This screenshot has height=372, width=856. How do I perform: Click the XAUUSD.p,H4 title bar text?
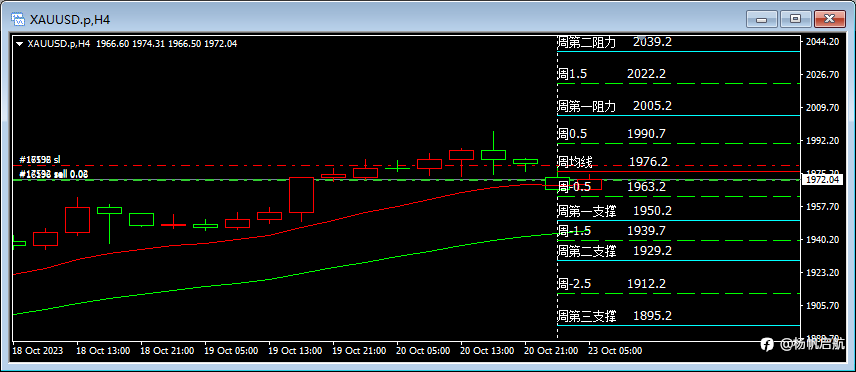pos(70,20)
